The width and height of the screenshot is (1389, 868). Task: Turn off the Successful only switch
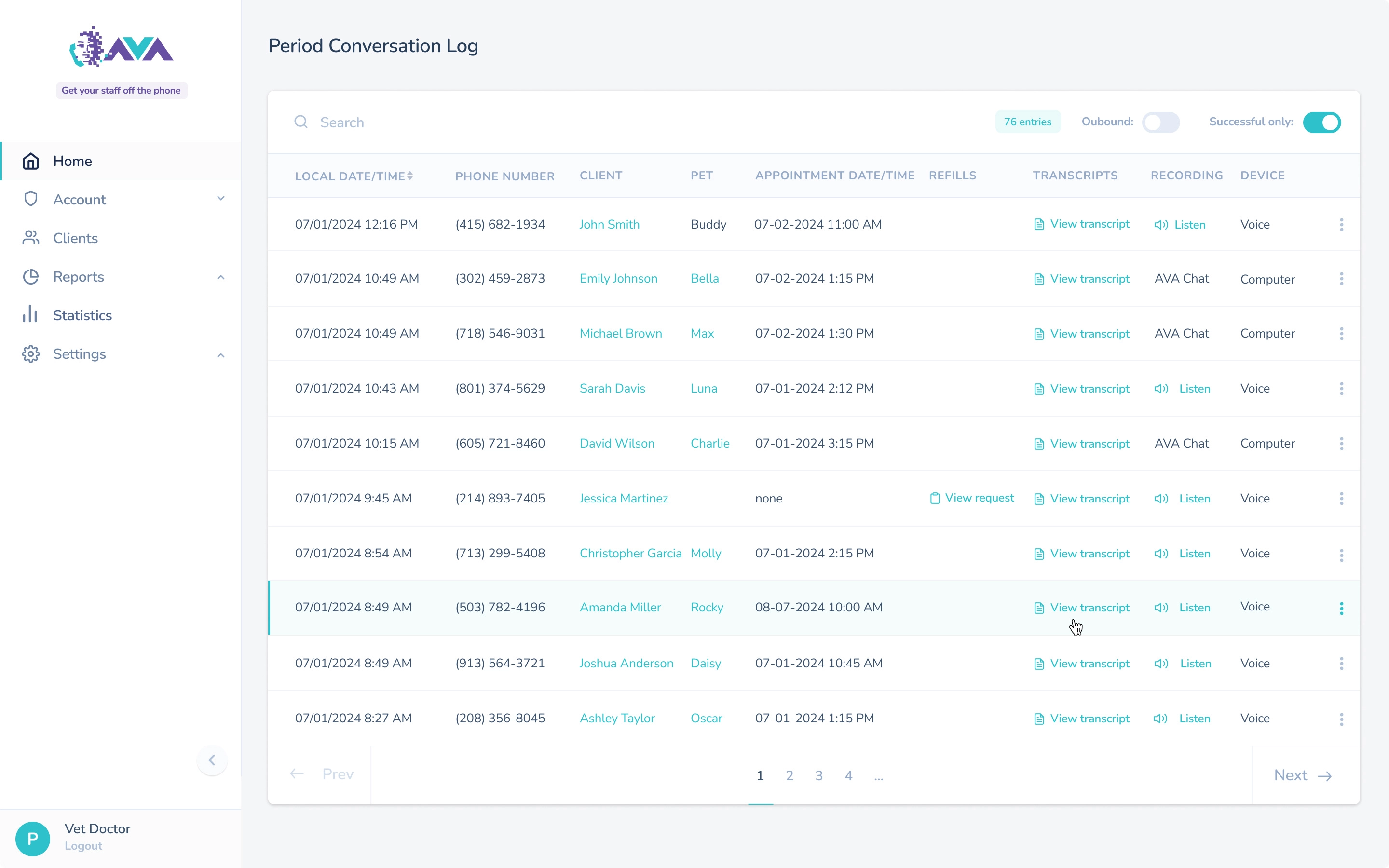(1322, 122)
